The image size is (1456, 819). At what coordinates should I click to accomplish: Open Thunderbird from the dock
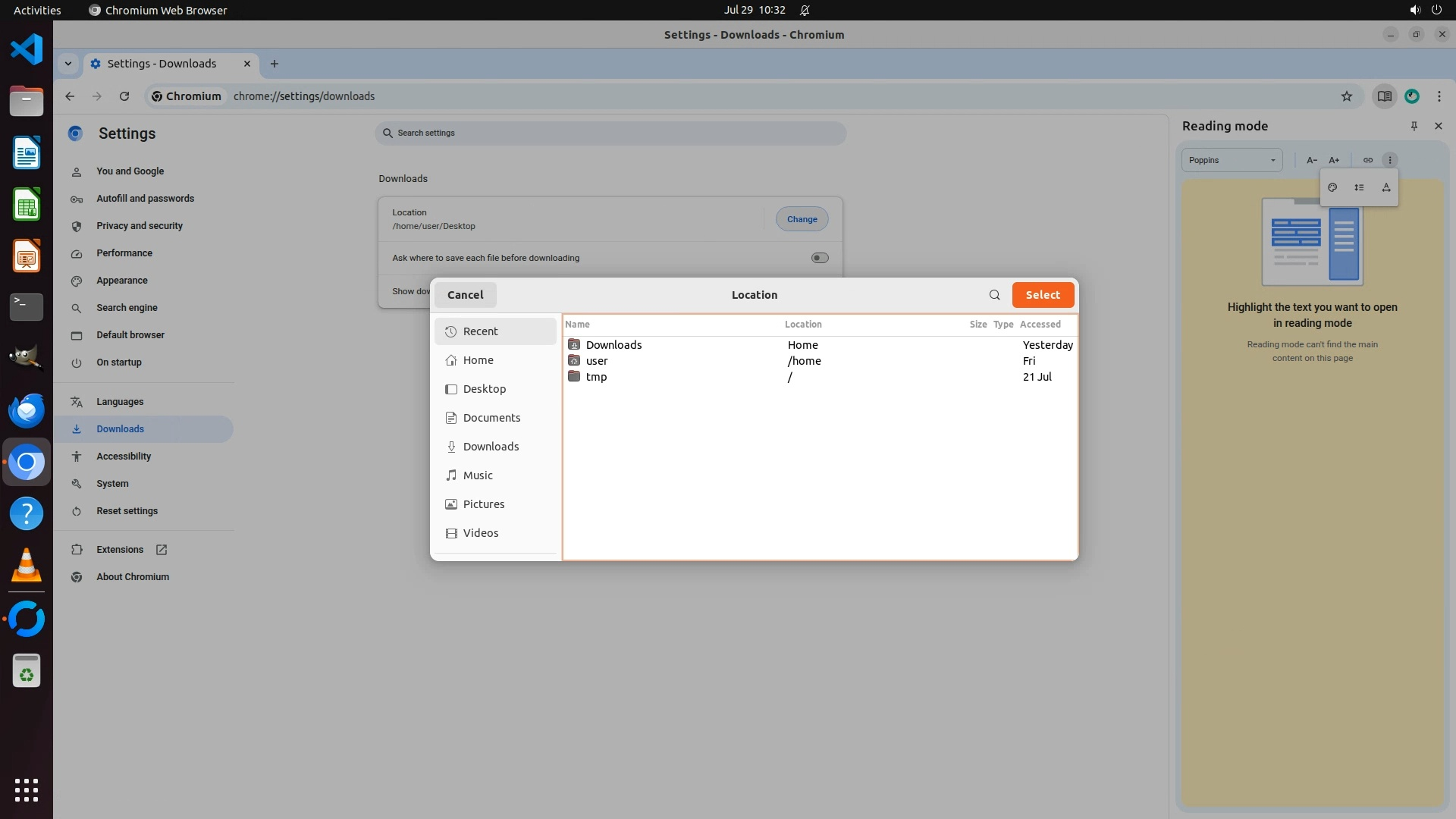pos(27,410)
